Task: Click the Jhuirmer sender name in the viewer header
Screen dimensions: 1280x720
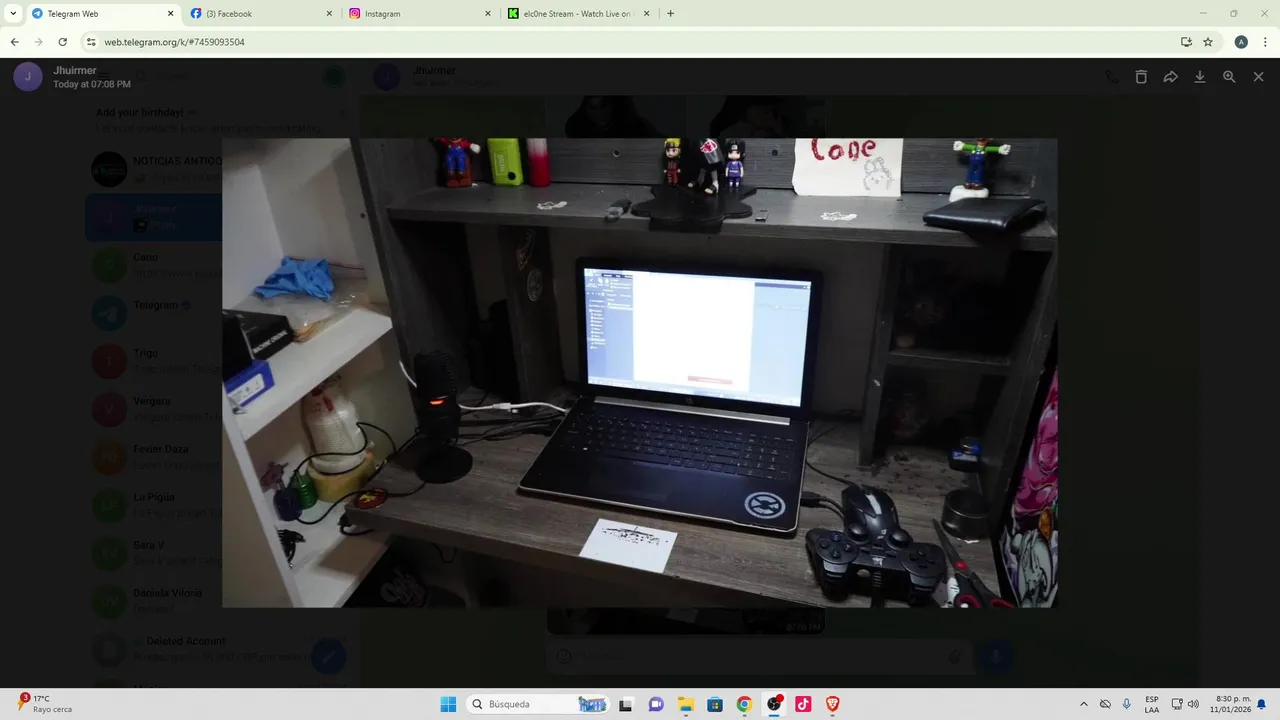Action: coord(75,71)
